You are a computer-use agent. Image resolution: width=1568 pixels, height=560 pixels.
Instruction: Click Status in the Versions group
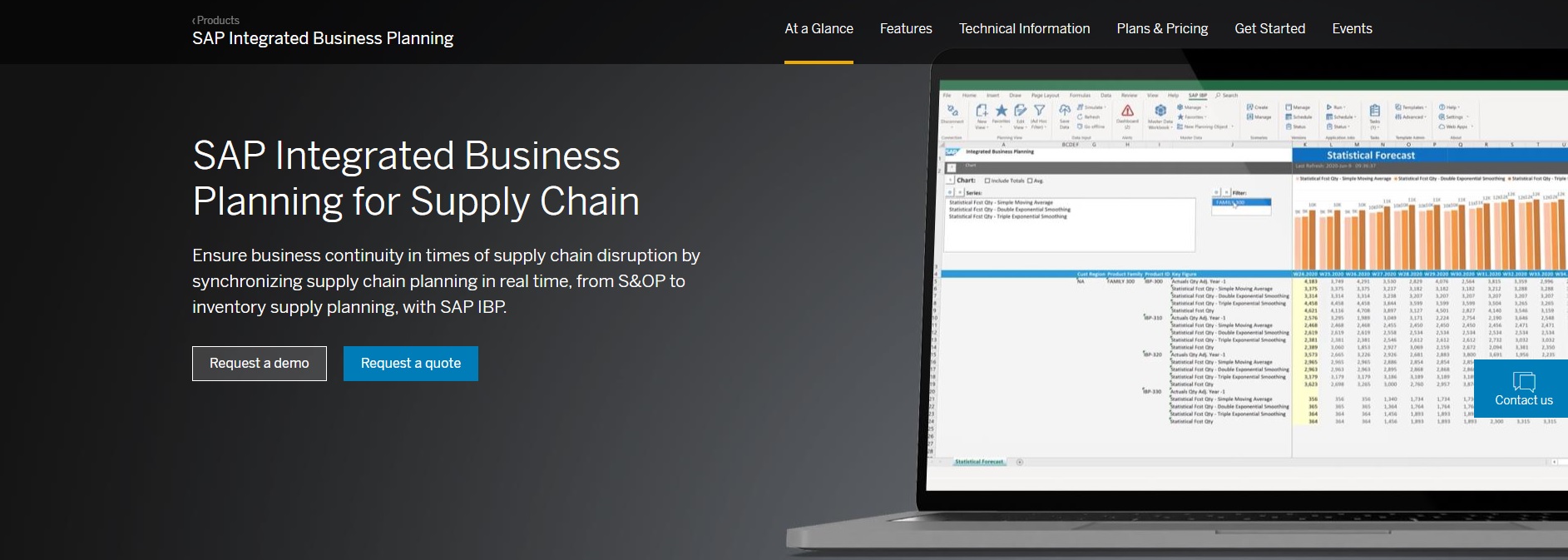[1296, 126]
